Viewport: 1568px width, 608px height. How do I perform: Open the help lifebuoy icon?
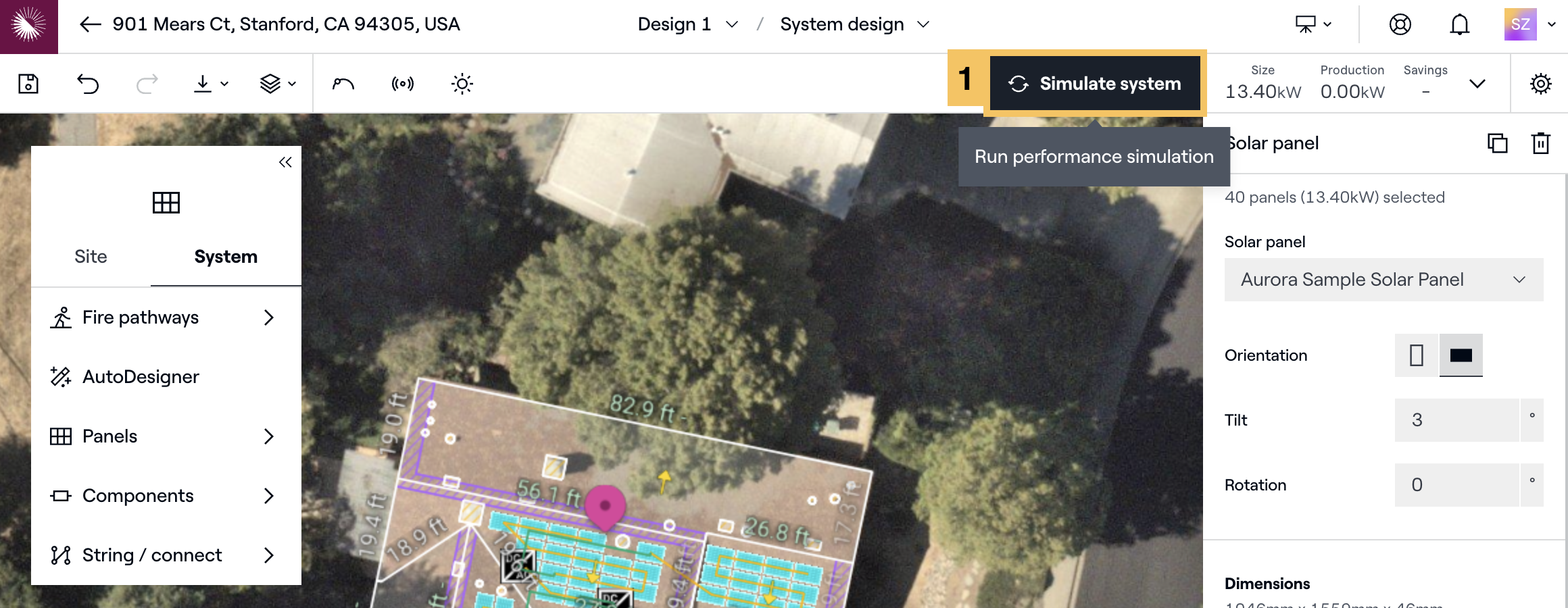click(1400, 25)
